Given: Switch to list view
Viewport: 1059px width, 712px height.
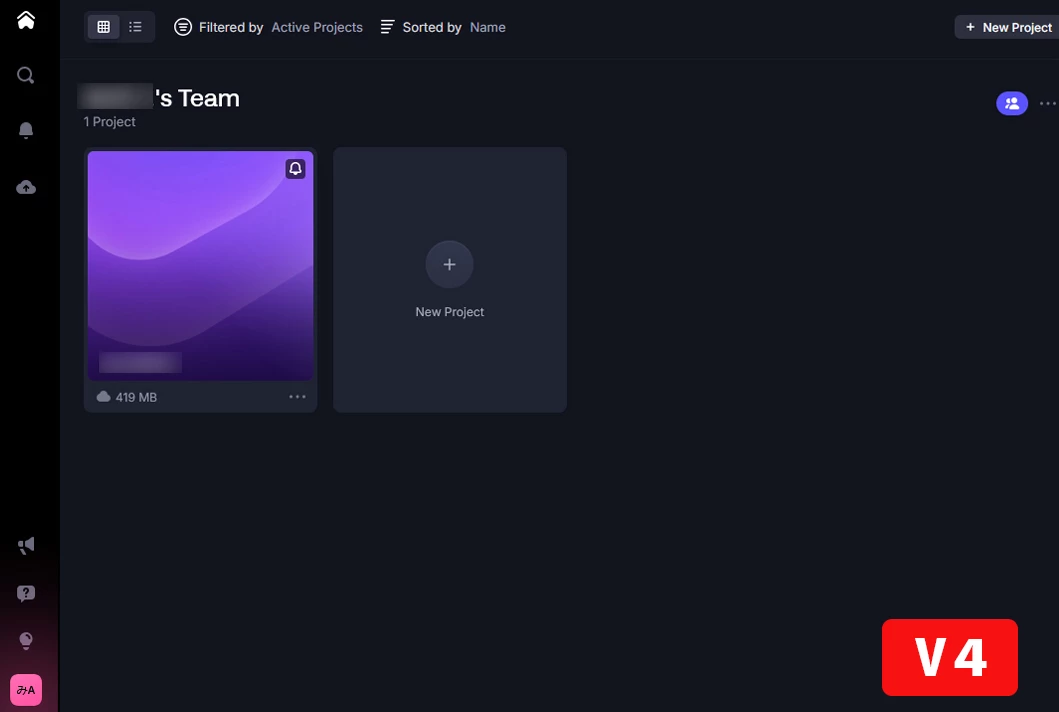Looking at the screenshot, I should tap(135, 27).
